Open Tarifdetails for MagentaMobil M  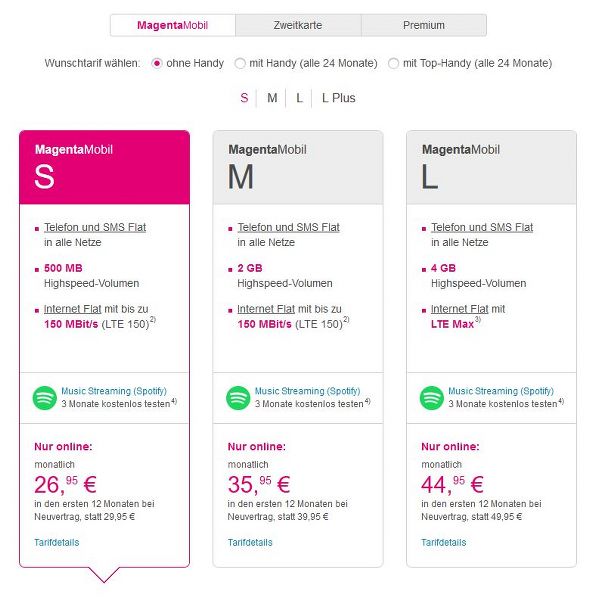(250, 542)
